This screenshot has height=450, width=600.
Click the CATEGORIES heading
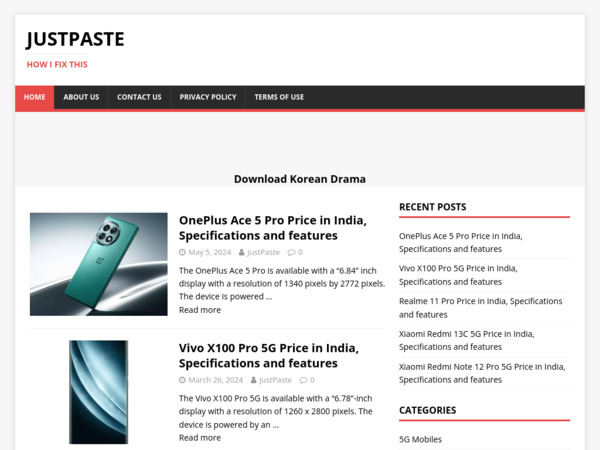[x=427, y=410]
